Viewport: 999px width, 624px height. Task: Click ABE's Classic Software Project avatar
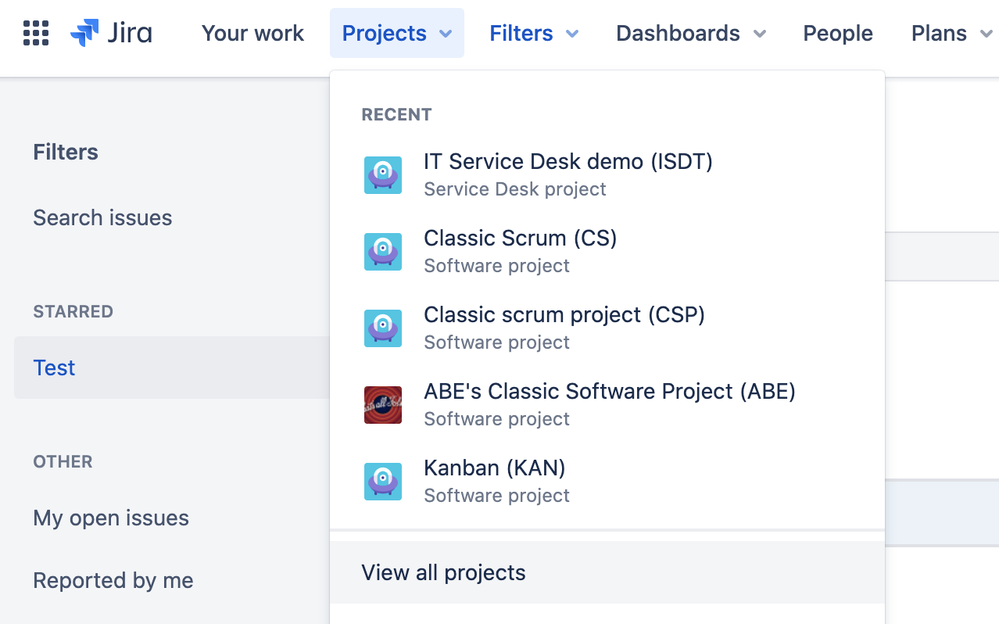[x=383, y=405]
